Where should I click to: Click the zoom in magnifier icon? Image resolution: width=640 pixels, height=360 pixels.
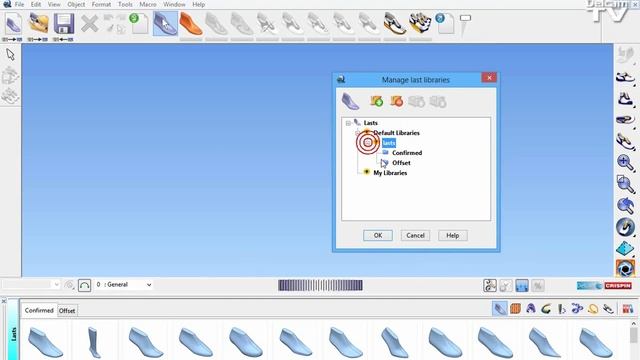(x=625, y=163)
